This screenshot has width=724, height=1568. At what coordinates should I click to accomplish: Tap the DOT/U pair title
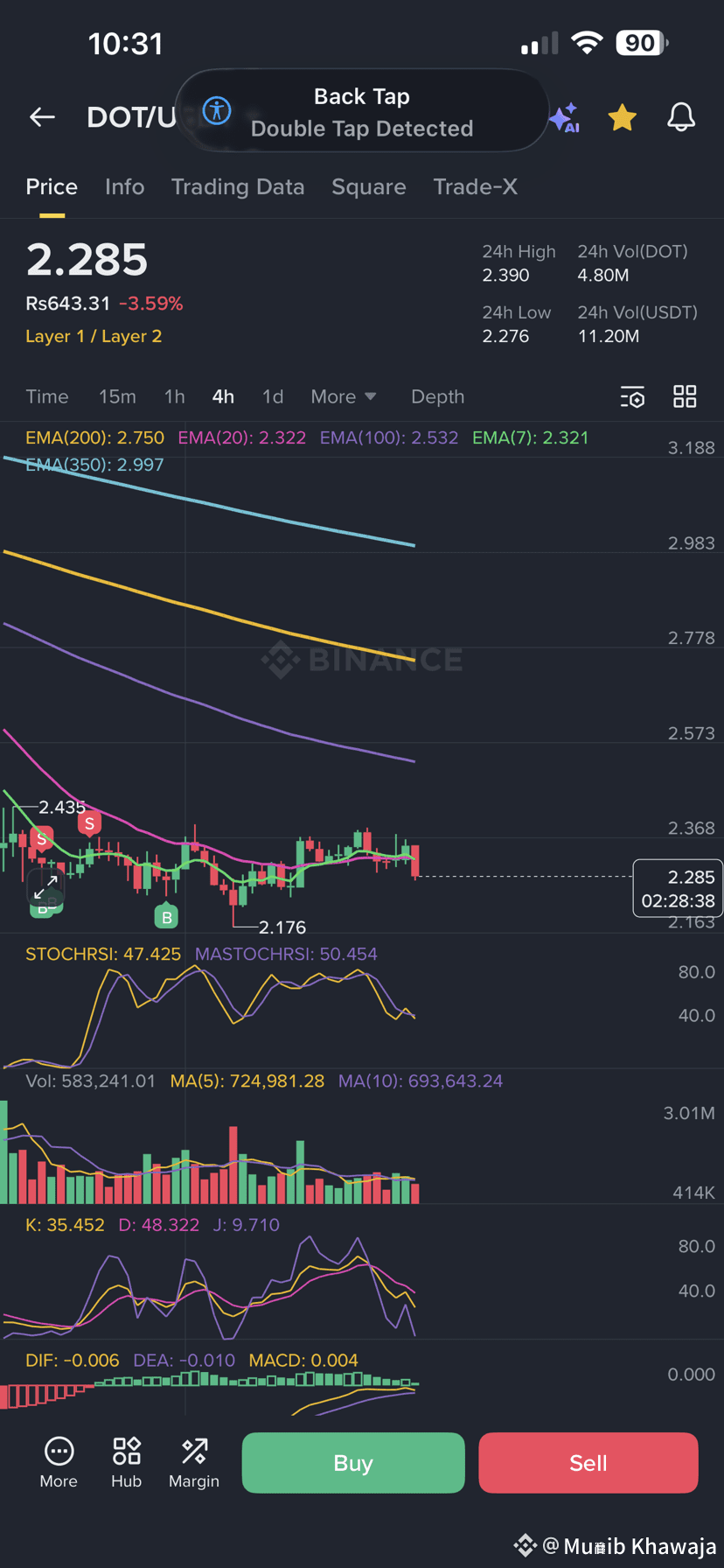pyautogui.click(x=131, y=116)
